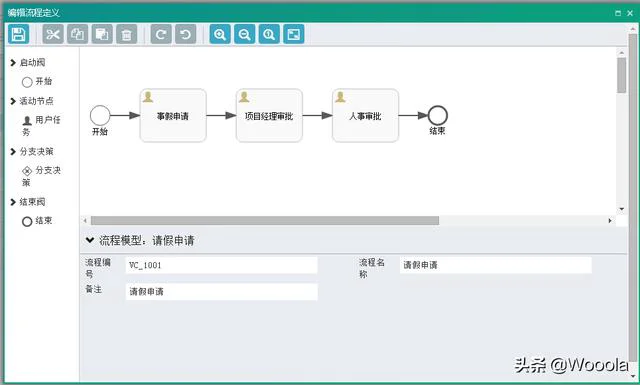This screenshot has height=385, width=640.
Task: Click the 结束 end circle on canvas
Action: coord(438,116)
